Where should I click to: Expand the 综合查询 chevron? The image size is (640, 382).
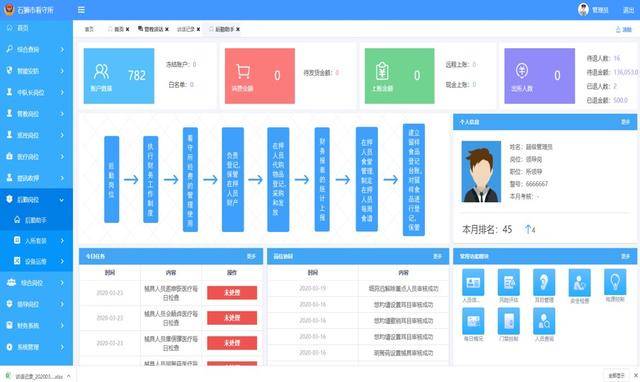click(62, 49)
